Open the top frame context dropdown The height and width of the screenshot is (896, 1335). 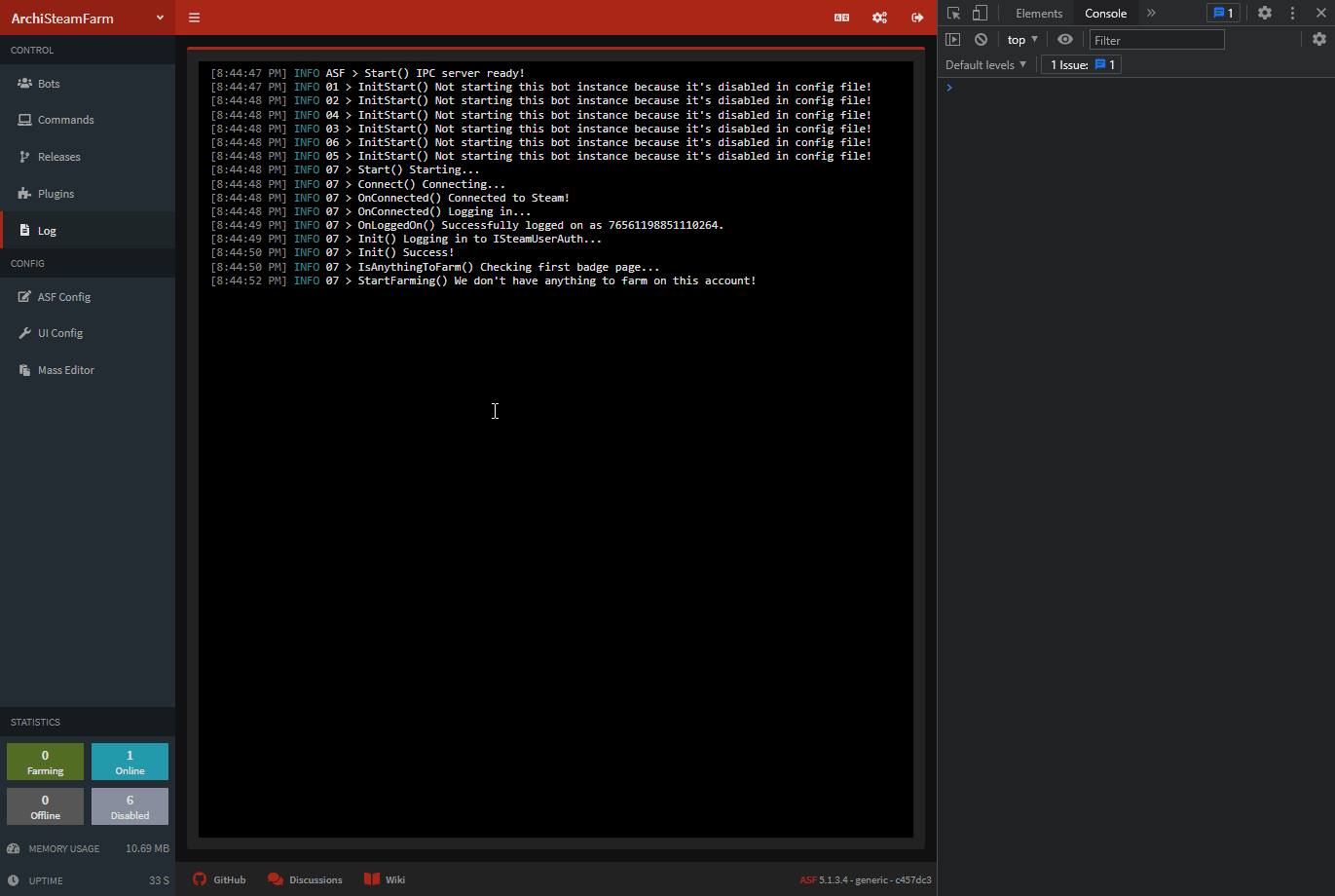(1021, 39)
